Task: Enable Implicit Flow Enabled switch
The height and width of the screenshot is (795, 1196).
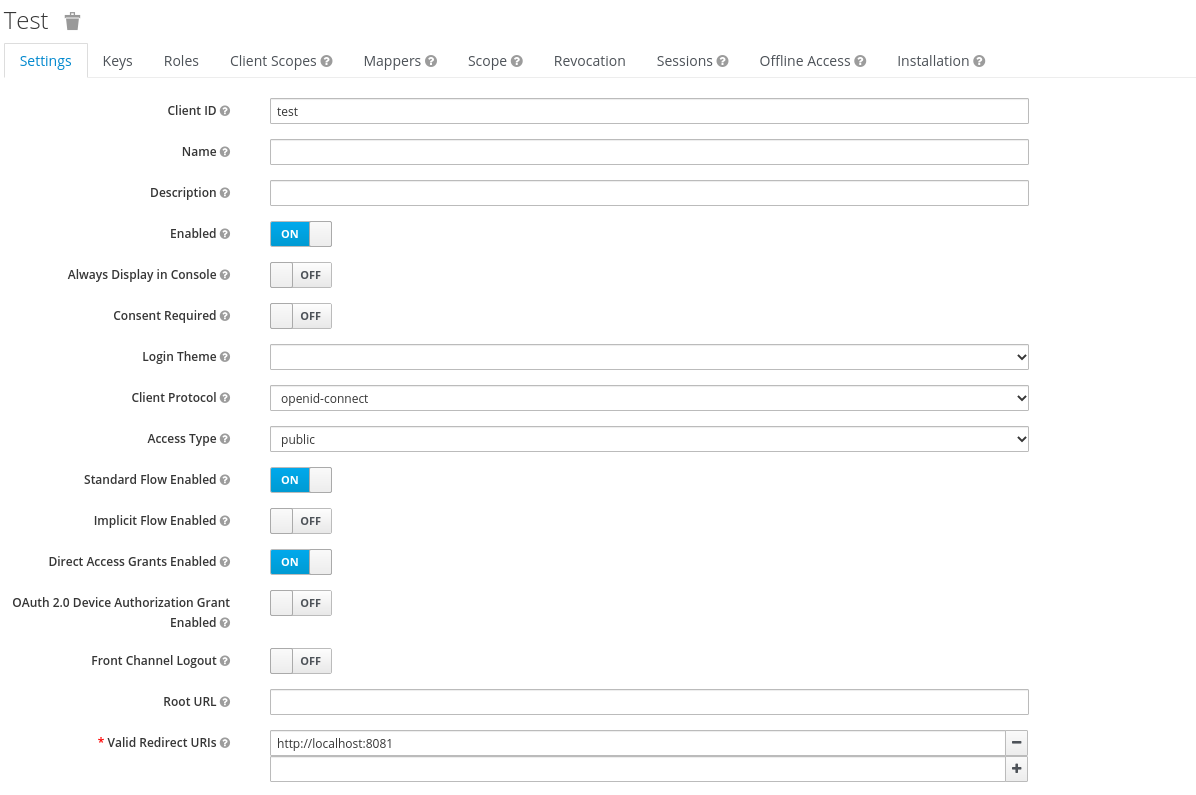Action: pyautogui.click(x=300, y=521)
